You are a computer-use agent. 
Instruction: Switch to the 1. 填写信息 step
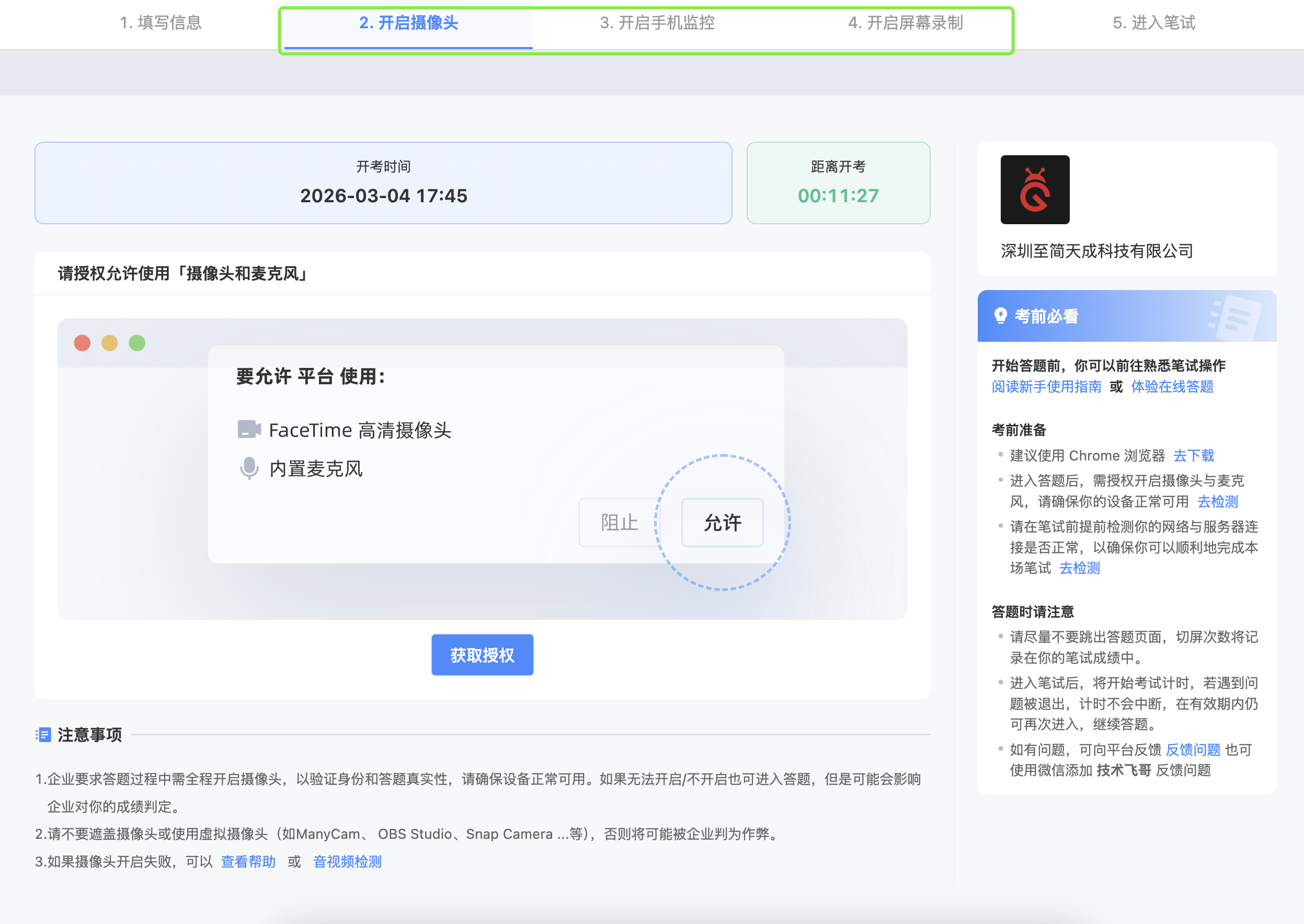[x=161, y=23]
